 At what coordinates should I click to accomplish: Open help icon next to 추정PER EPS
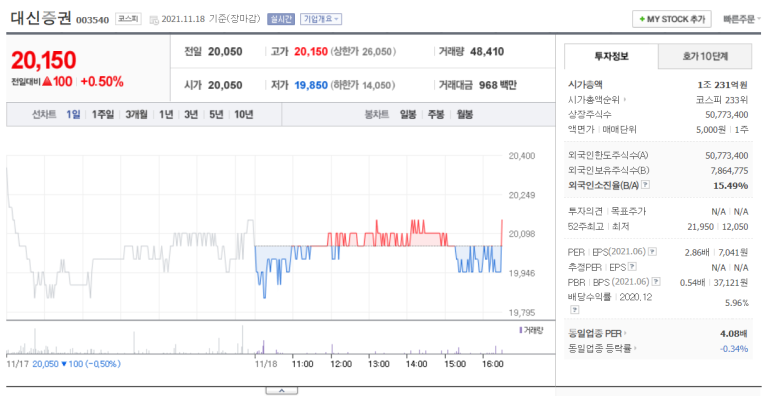pos(632,267)
